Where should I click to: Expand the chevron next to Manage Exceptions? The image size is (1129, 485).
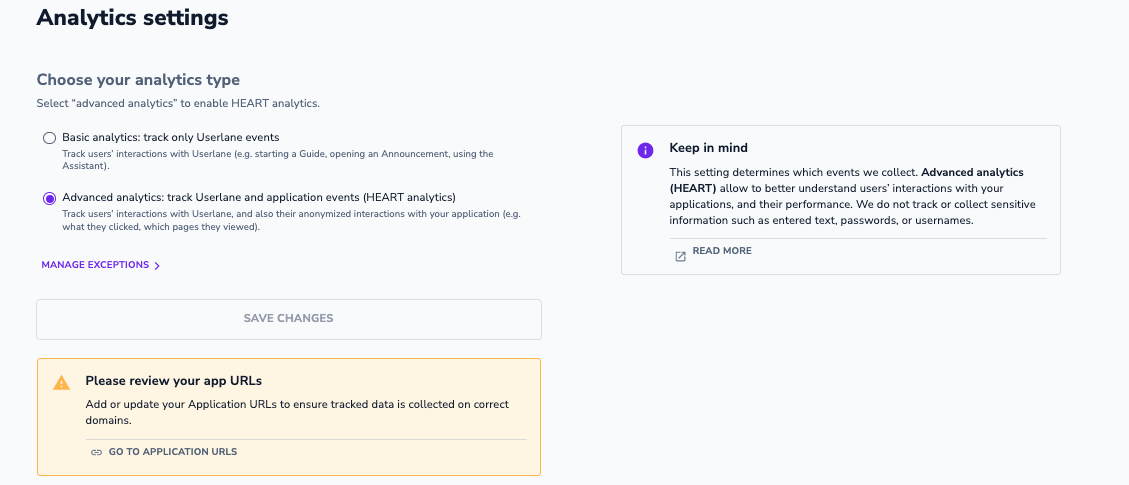coord(158,266)
